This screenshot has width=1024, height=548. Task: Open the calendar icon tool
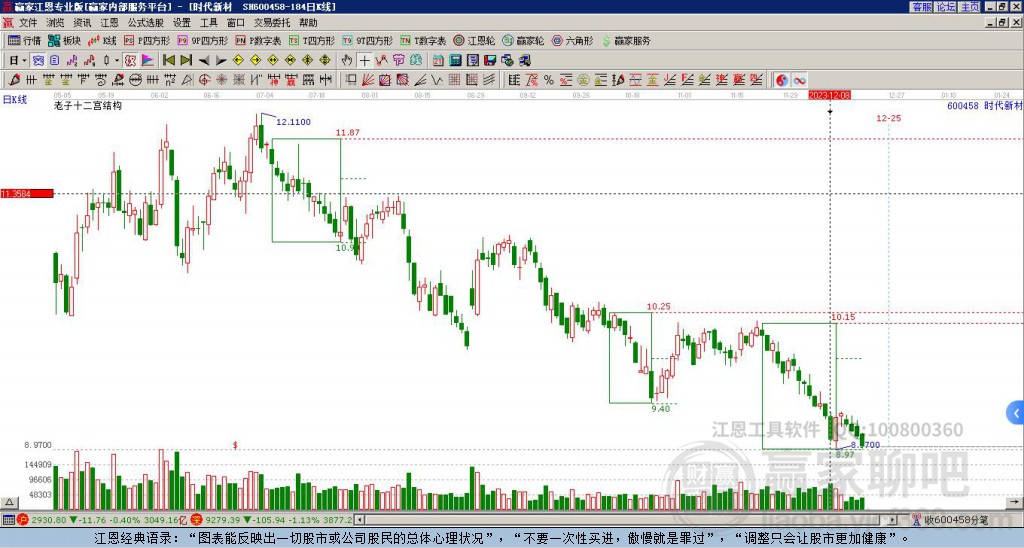[438, 60]
